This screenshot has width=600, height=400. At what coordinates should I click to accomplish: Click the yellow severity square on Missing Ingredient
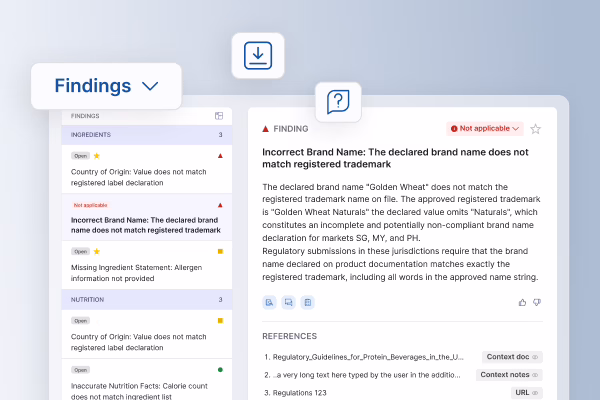(x=220, y=251)
